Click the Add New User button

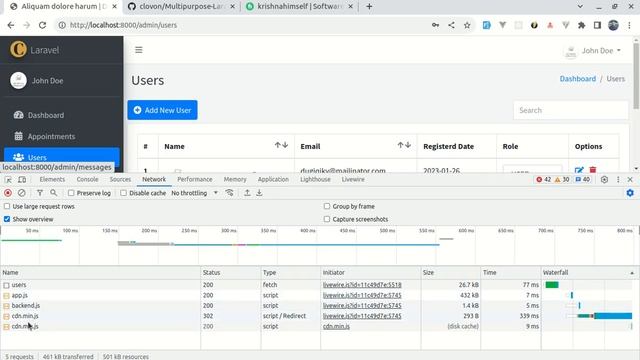point(162,110)
